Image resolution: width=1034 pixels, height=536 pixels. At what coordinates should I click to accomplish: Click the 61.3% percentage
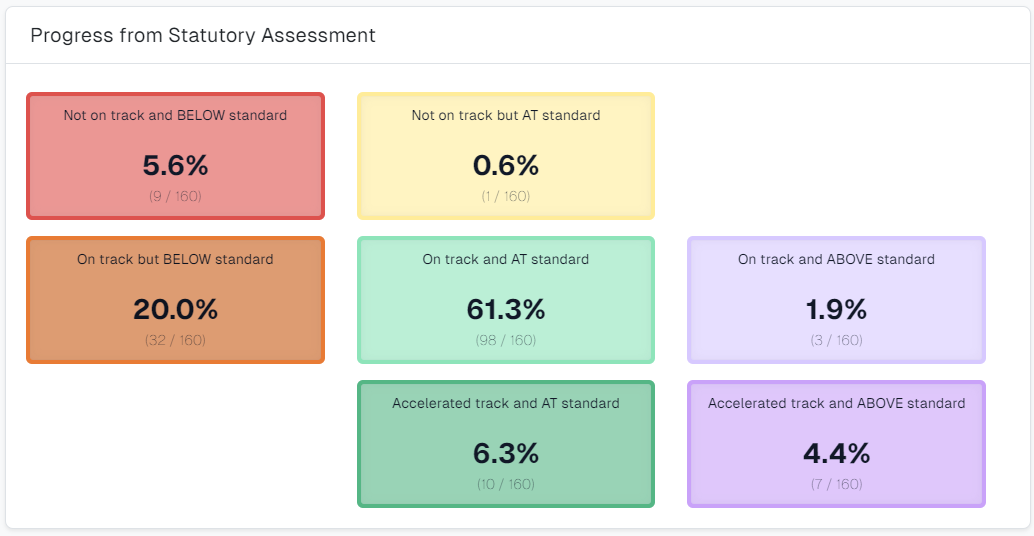coord(506,309)
